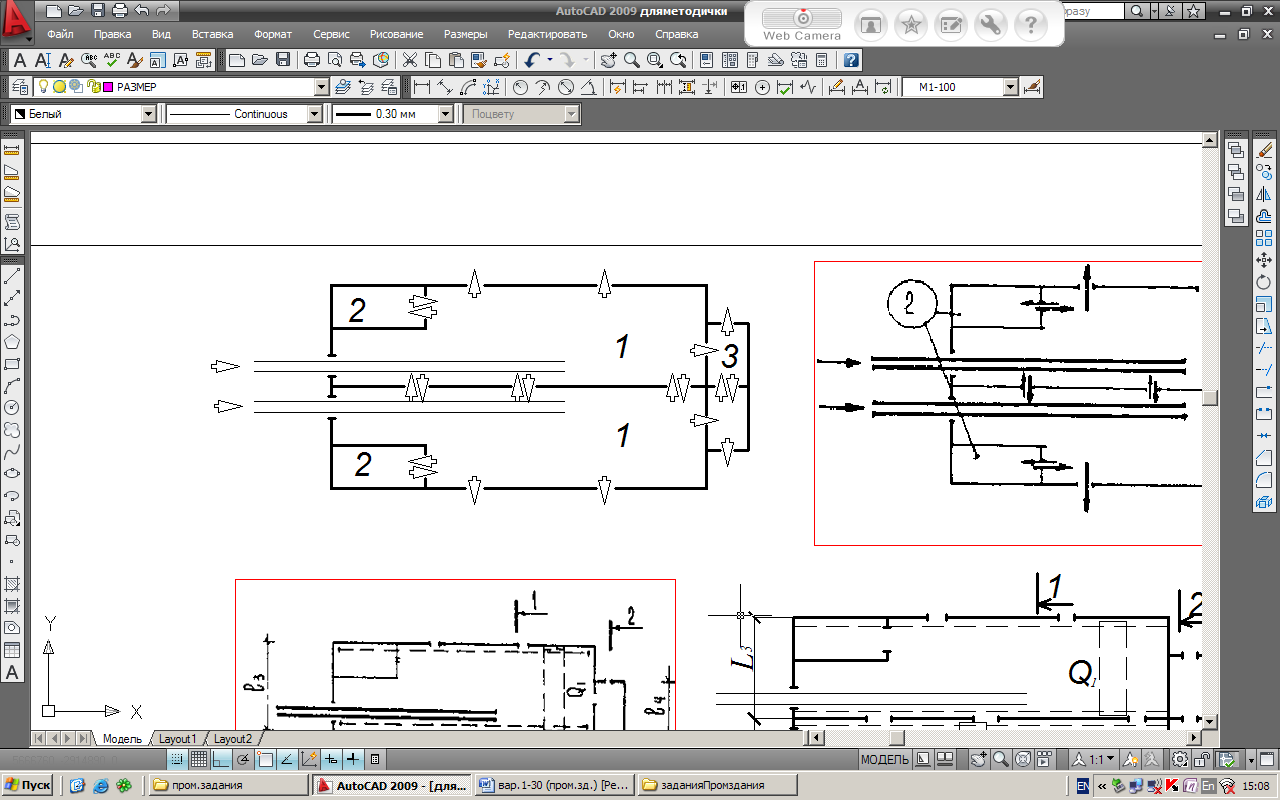The height and width of the screenshot is (800, 1280).
Task: Activate the Pan hand tool
Action: click(x=609, y=60)
